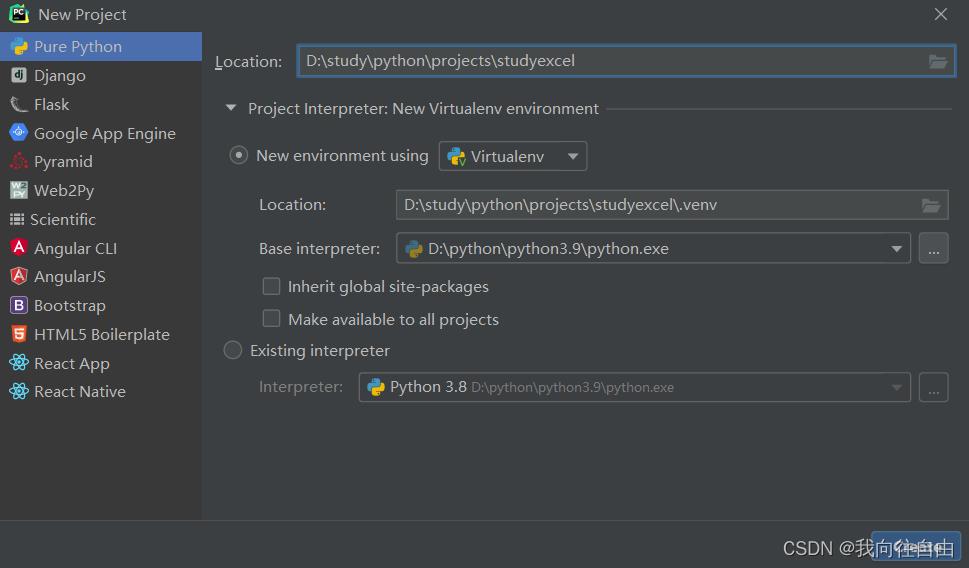Check Make available to all projects

tap(271, 319)
